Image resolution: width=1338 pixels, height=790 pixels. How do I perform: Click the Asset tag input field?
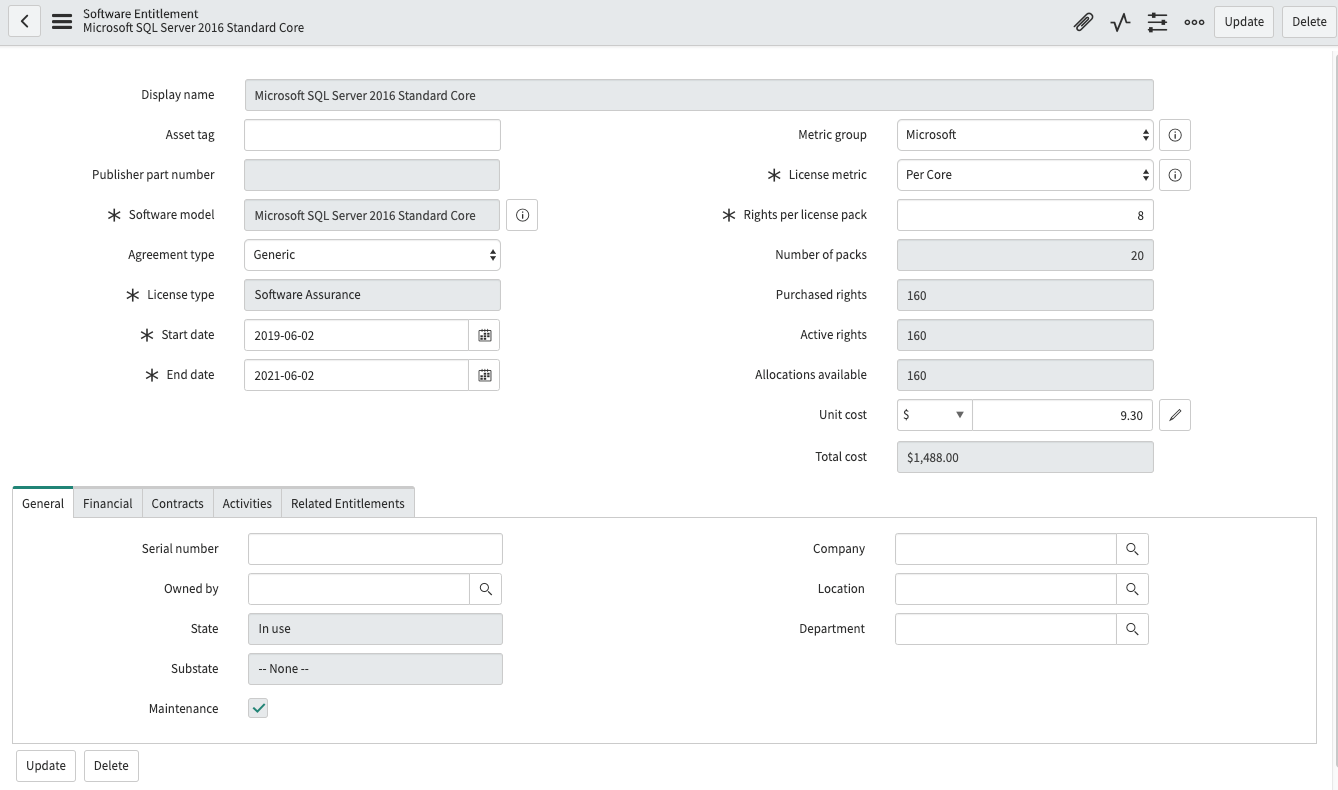[372, 135]
